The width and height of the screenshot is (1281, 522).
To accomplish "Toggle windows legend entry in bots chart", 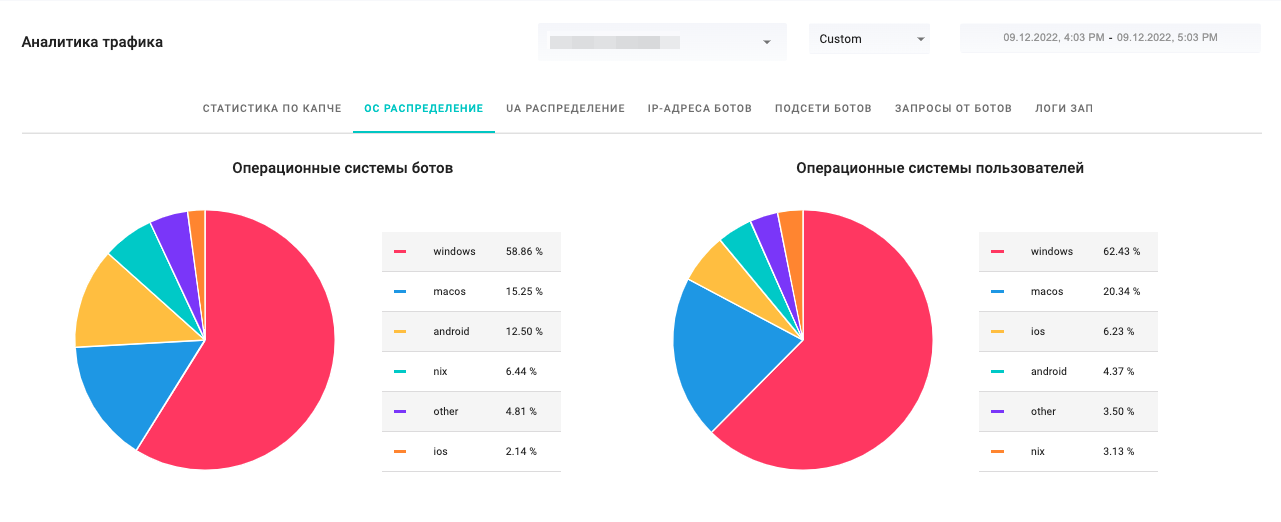I will pyautogui.click(x=454, y=252).
